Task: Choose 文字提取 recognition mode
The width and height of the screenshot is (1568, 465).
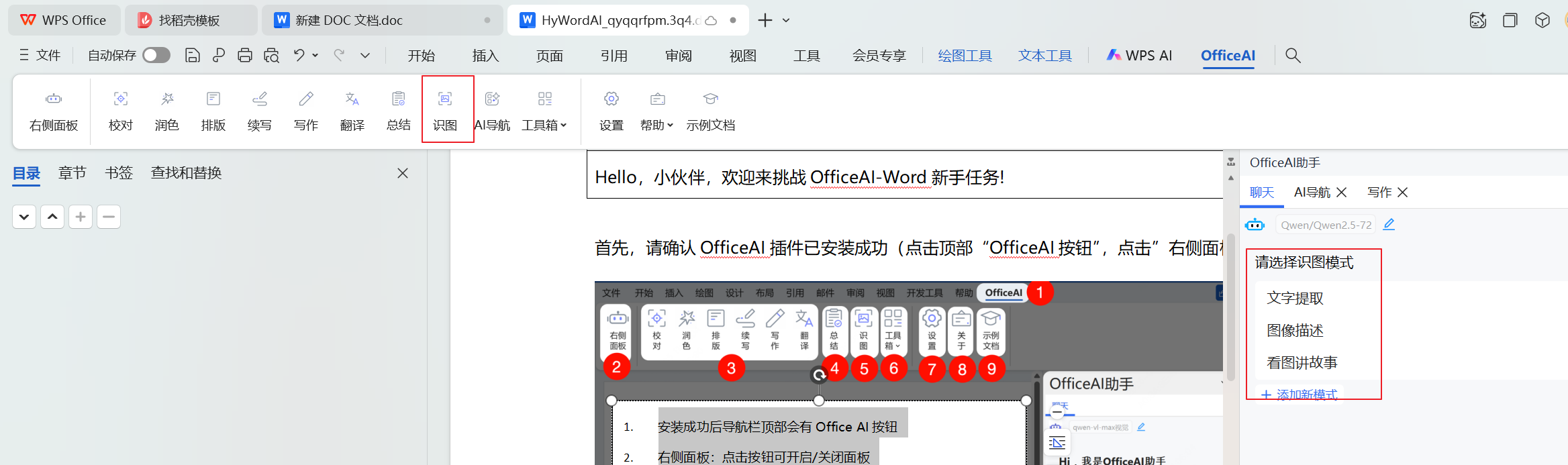Action: (1295, 298)
